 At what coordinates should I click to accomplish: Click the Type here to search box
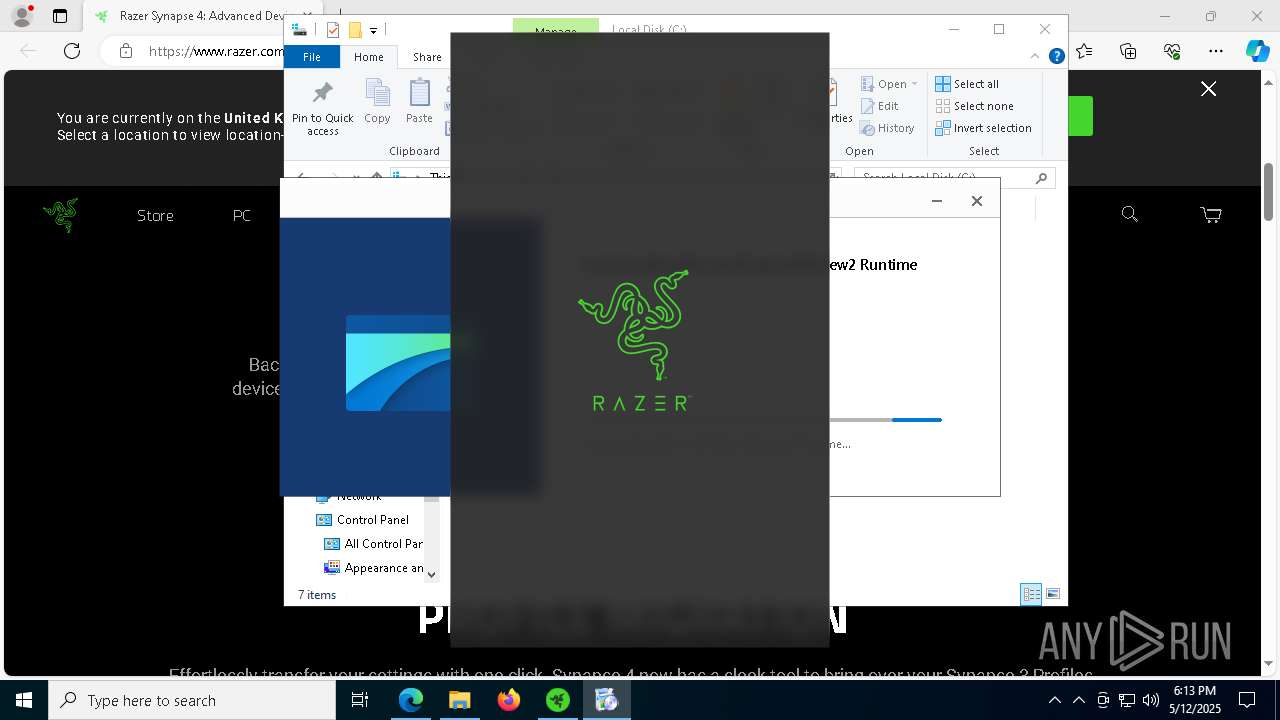(x=192, y=700)
